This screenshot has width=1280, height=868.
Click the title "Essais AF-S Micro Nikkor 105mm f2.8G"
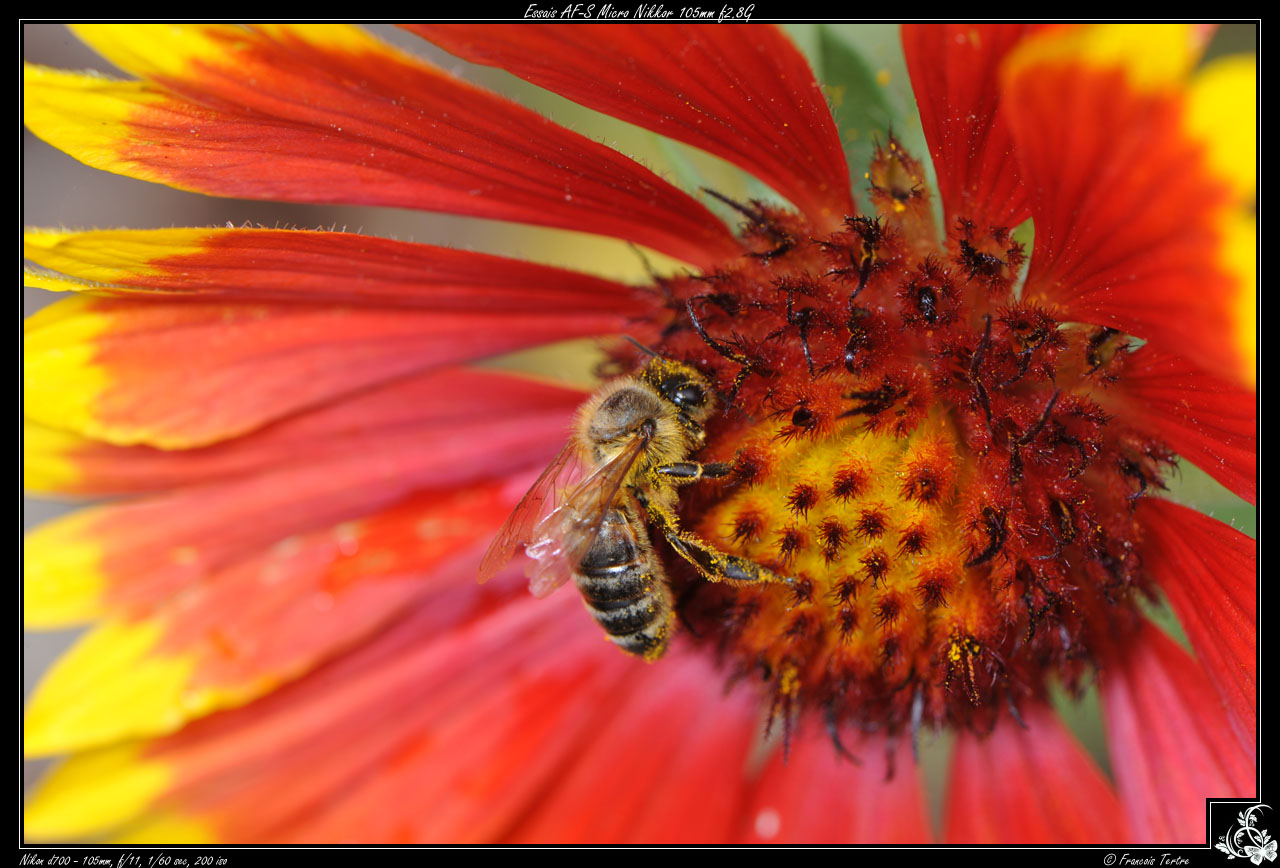pos(638,11)
